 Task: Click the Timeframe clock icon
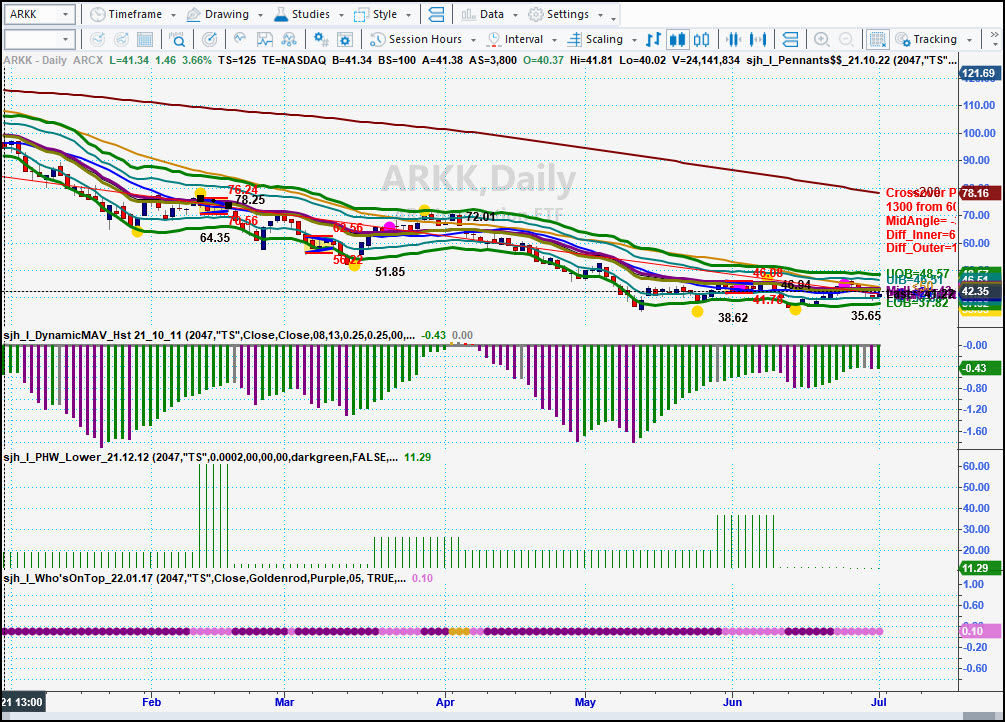click(97, 14)
